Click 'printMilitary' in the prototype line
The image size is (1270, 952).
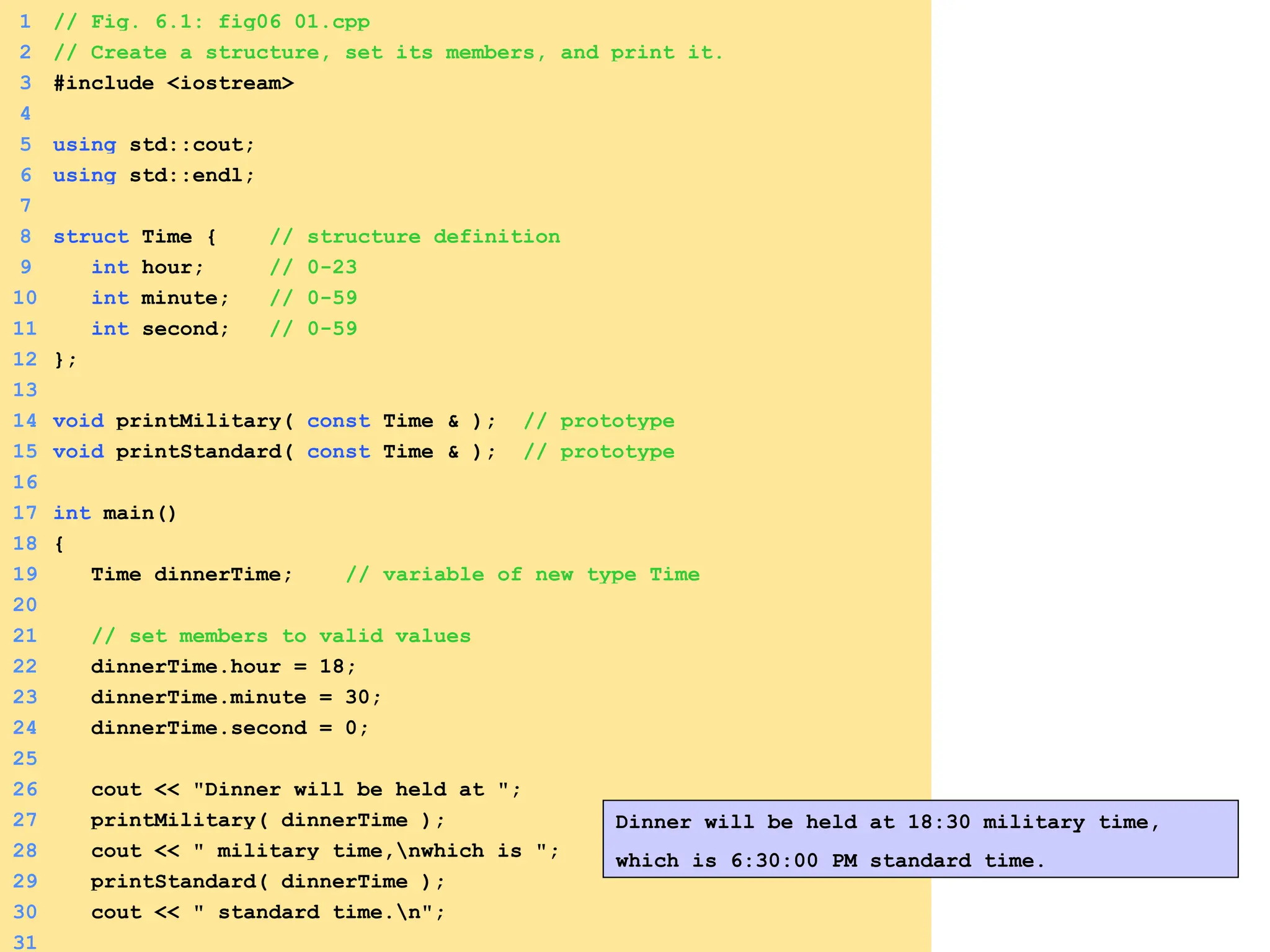[198, 421]
